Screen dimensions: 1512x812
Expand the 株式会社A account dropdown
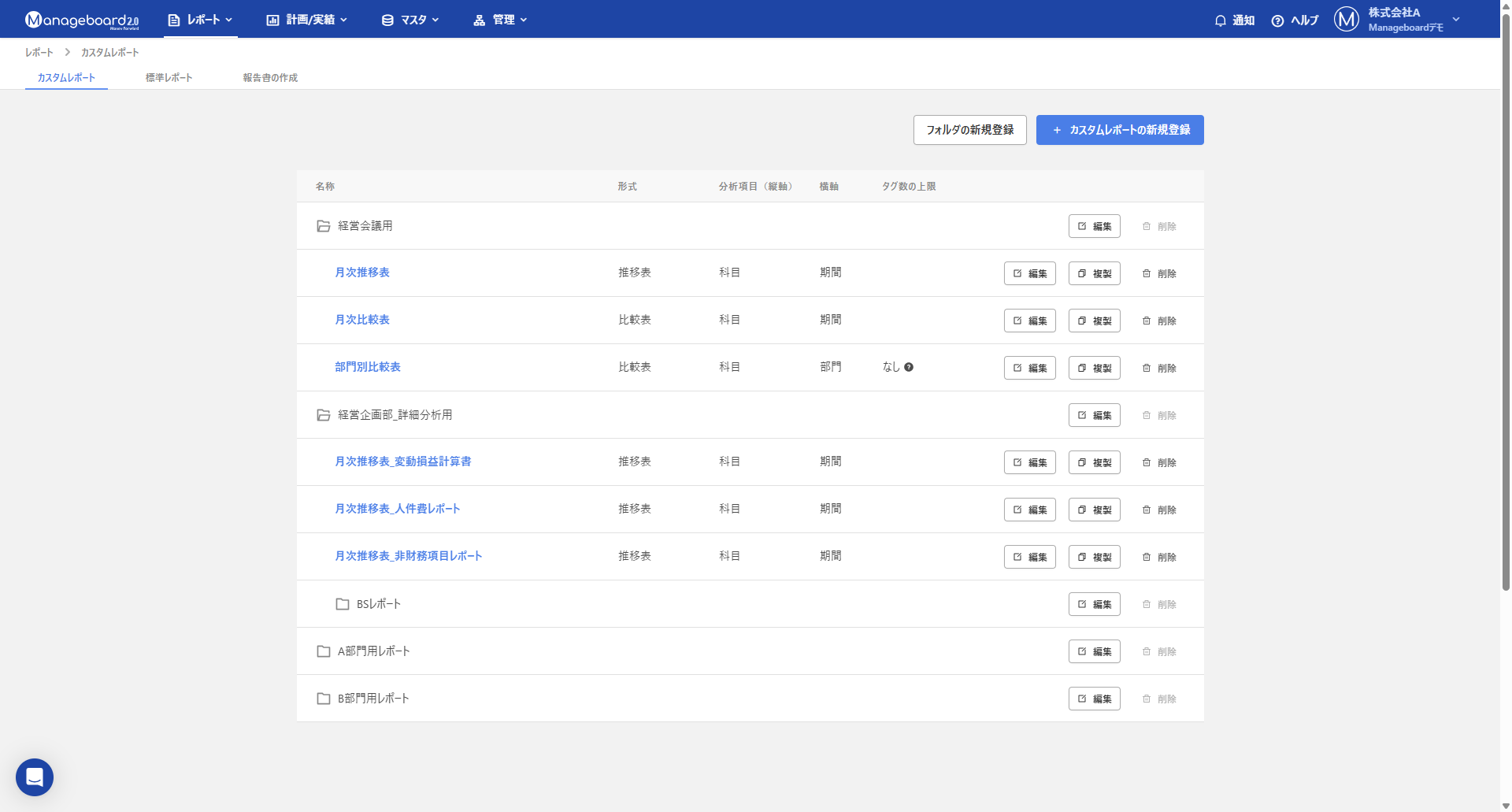click(1456, 19)
